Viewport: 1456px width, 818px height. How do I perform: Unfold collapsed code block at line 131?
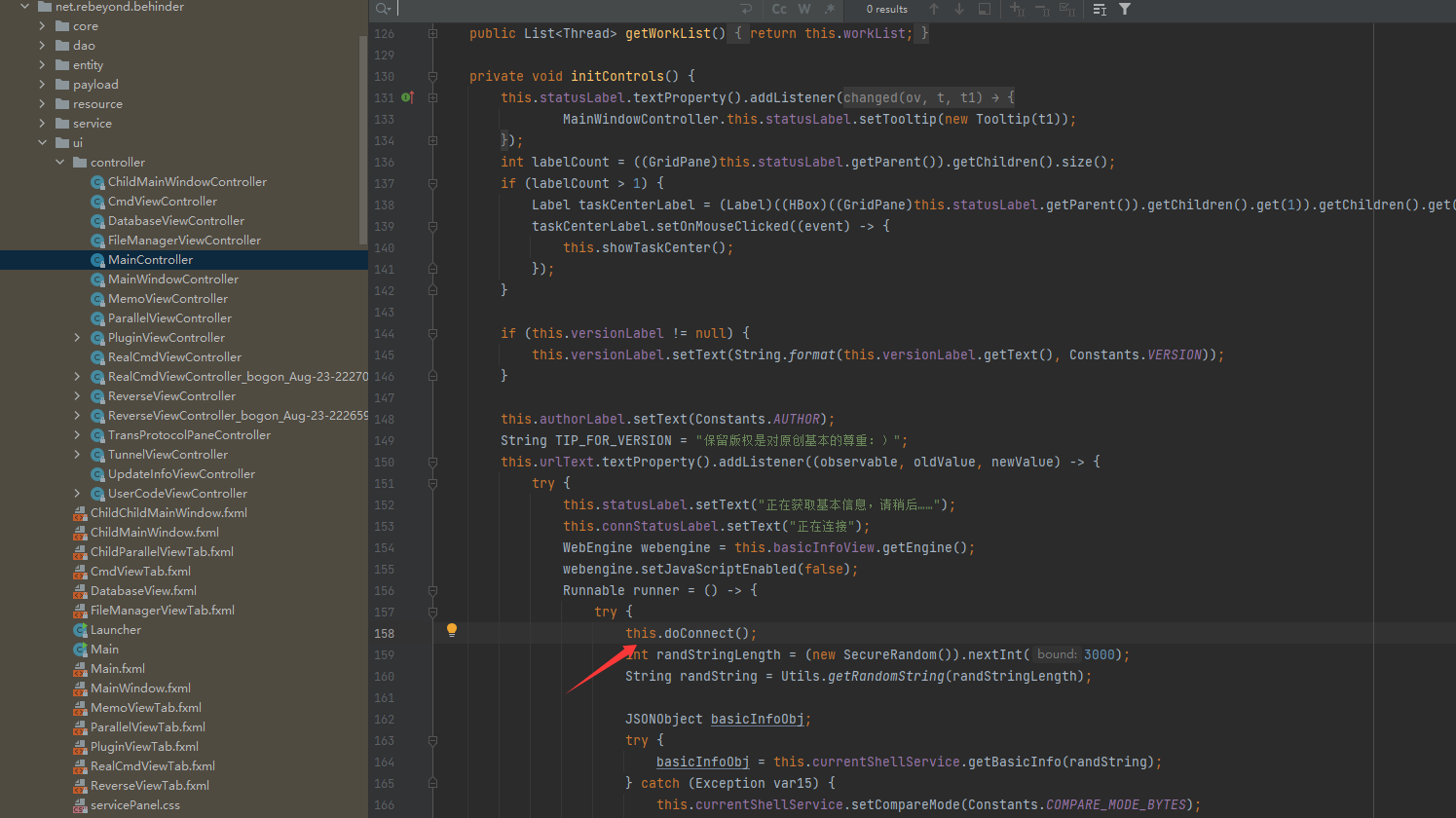point(432,97)
